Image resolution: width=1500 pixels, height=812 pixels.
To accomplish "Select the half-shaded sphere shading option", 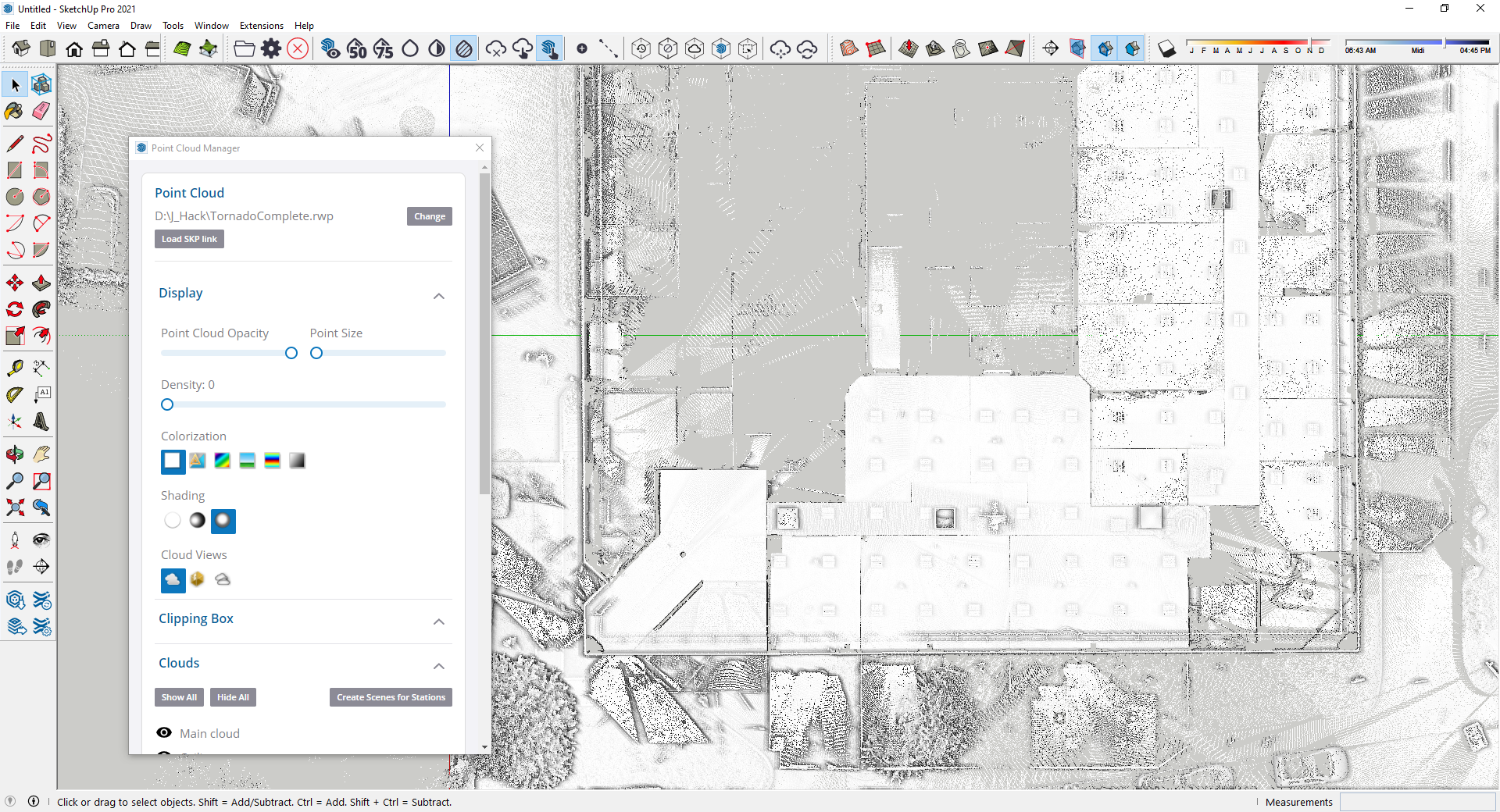I will [198, 520].
